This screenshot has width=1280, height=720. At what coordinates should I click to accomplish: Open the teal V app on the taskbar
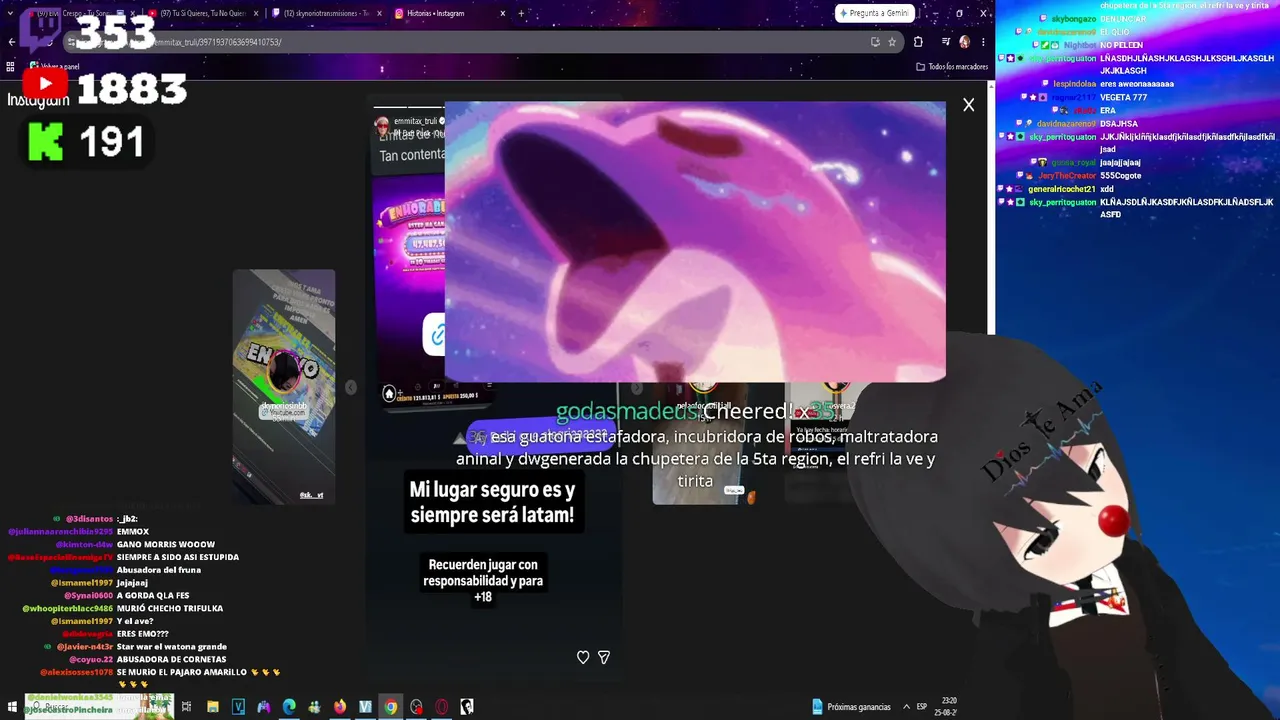pyautogui.click(x=365, y=707)
